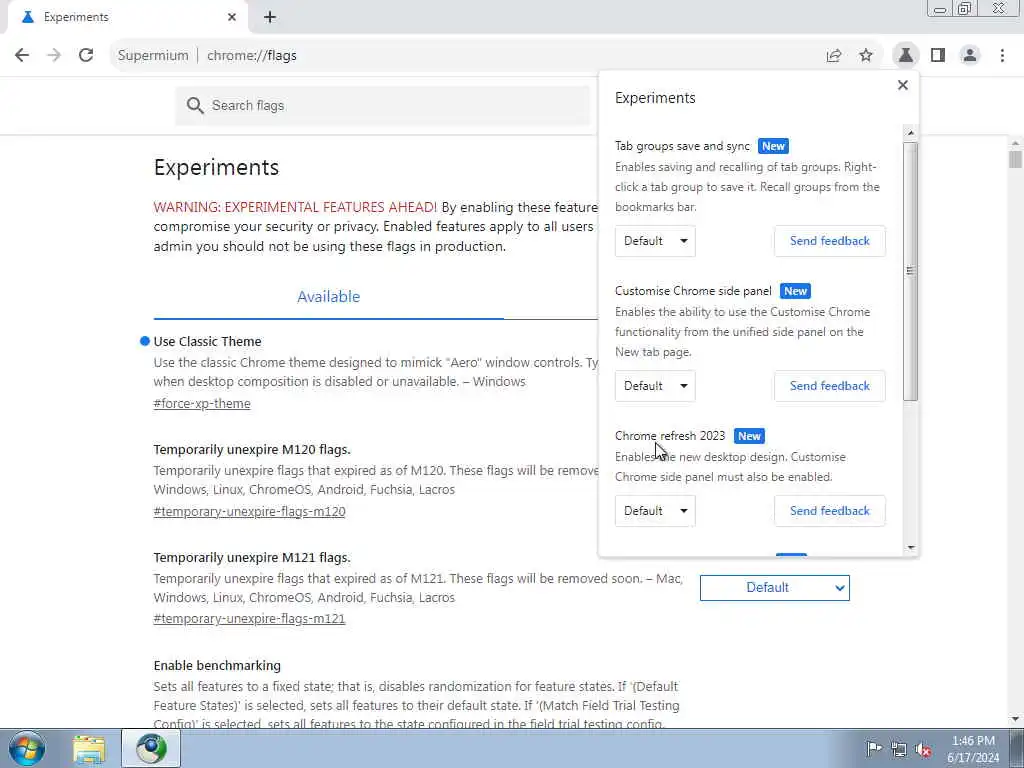
Task: Open Customise Chrome side panel dropdown
Action: point(655,386)
